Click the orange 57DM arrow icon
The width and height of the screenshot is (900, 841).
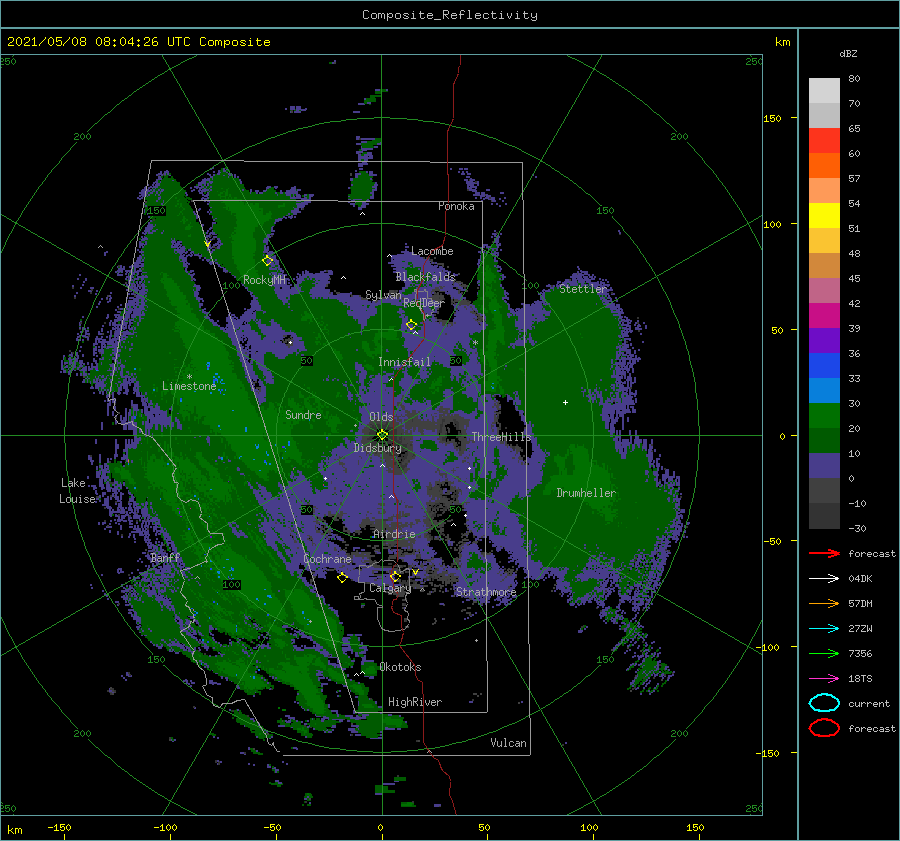point(824,603)
